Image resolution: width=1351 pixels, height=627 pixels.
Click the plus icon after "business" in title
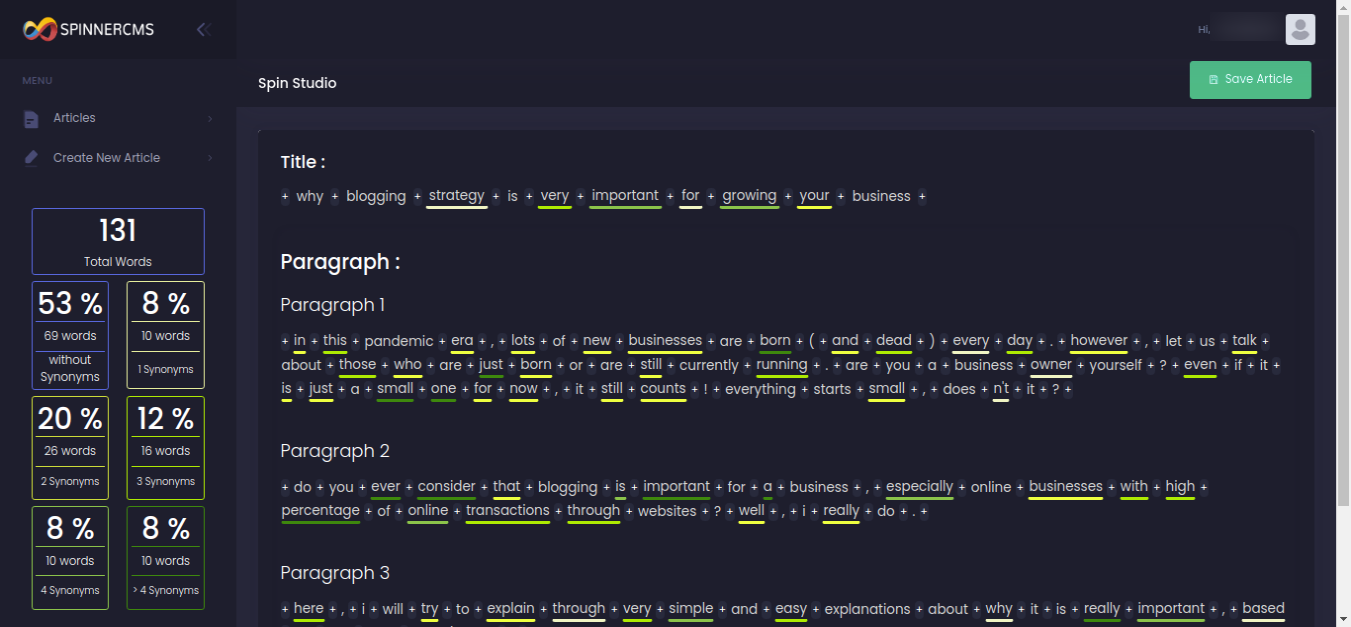click(921, 196)
